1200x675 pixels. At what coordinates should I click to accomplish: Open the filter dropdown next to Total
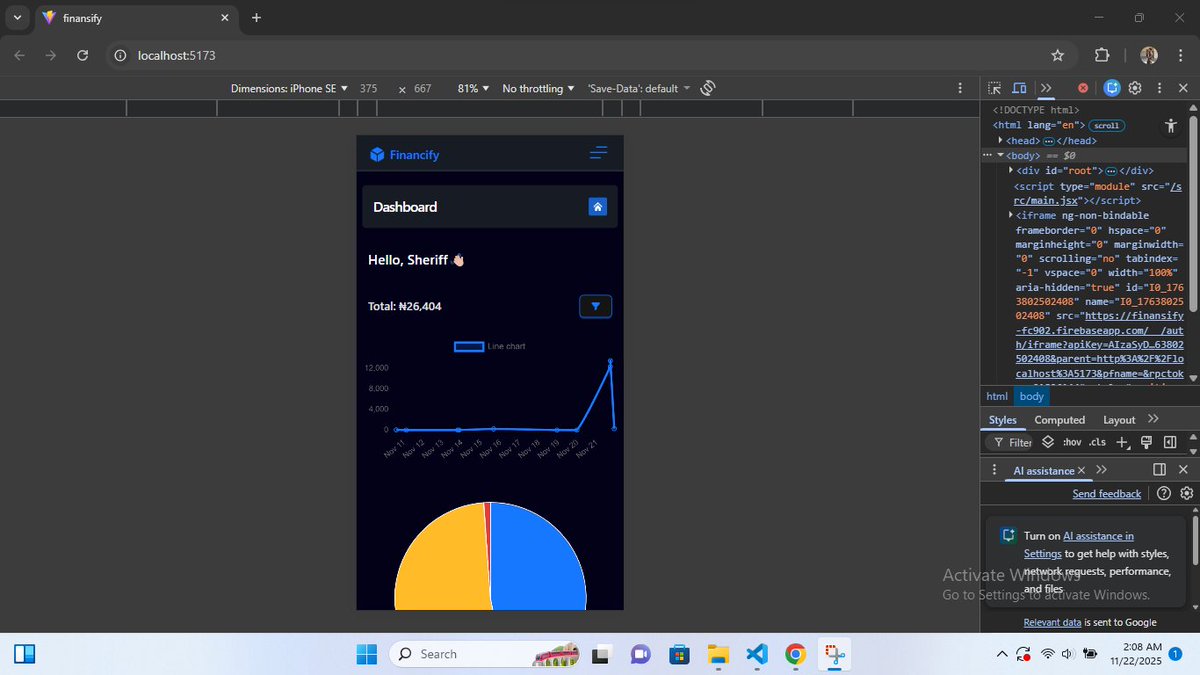[596, 306]
